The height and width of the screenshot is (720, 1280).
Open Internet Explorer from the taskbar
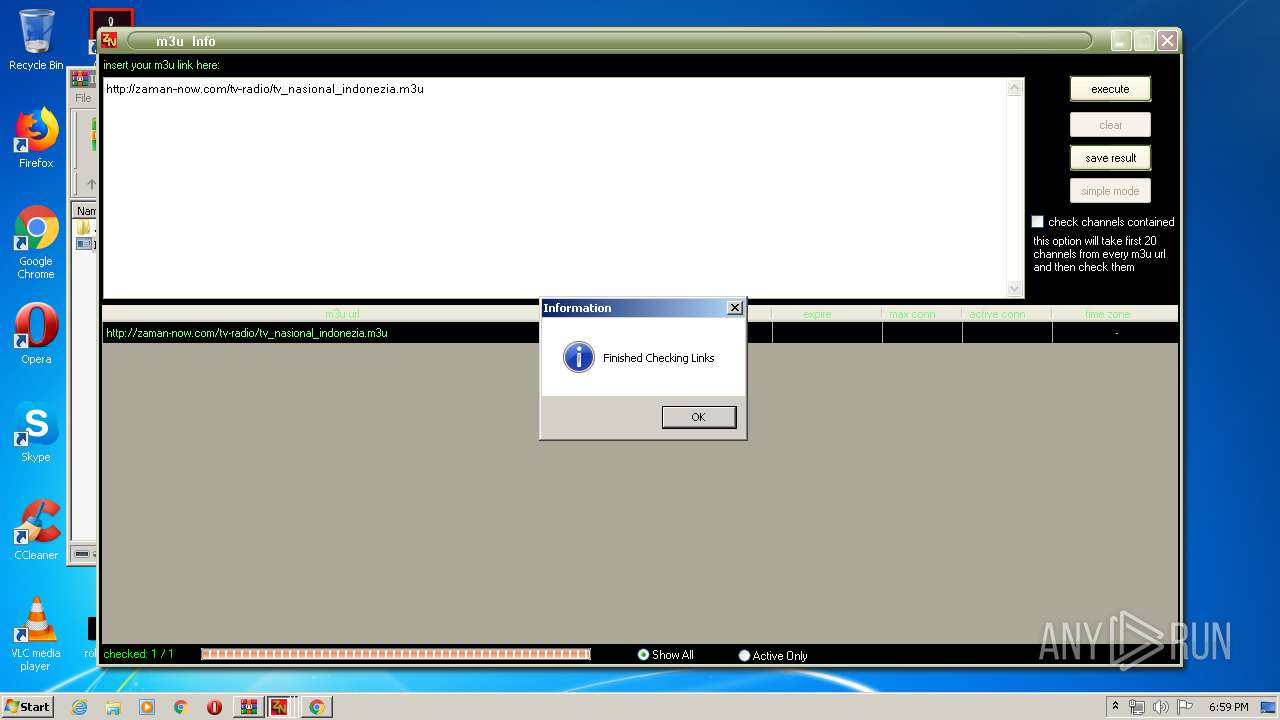pos(79,707)
